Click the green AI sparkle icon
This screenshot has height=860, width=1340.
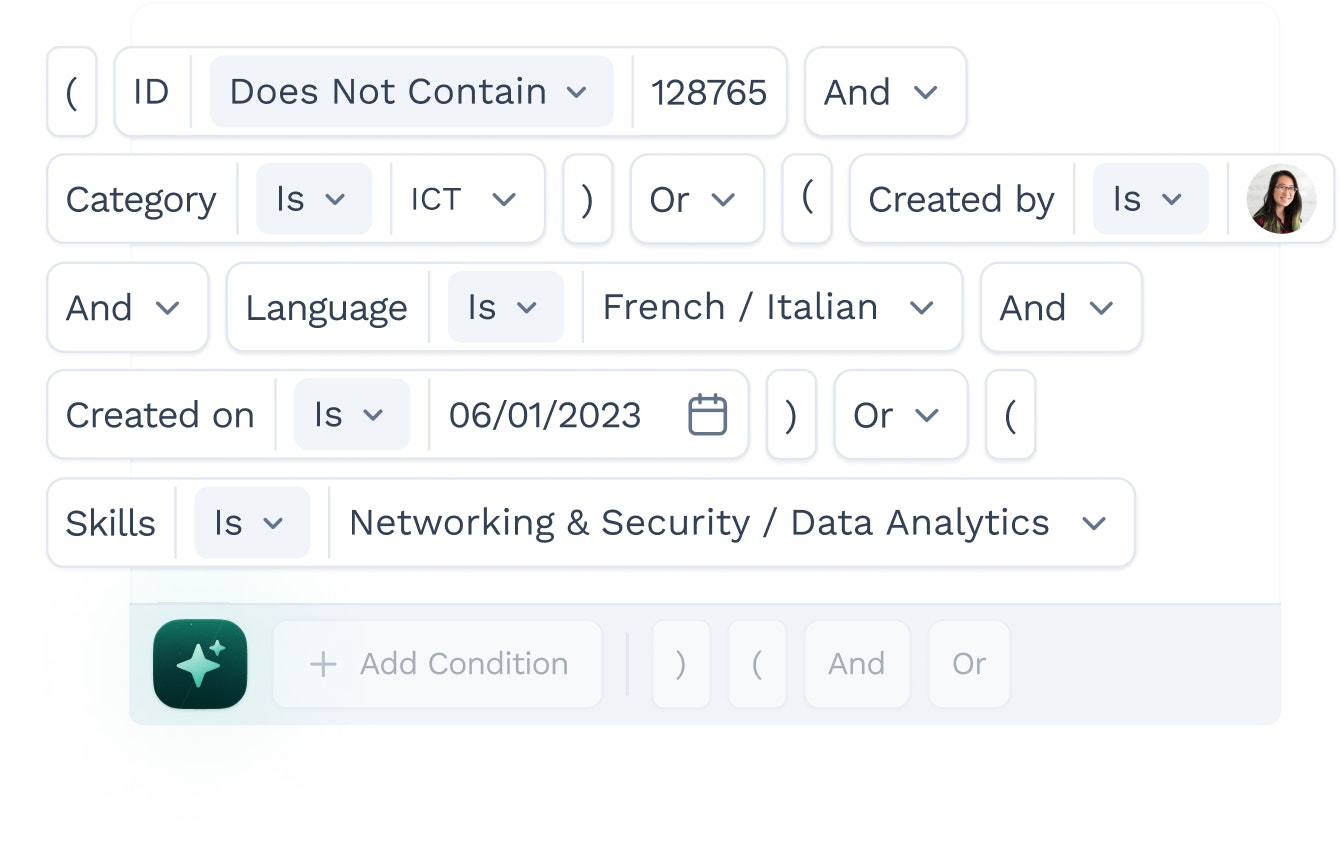click(x=200, y=664)
